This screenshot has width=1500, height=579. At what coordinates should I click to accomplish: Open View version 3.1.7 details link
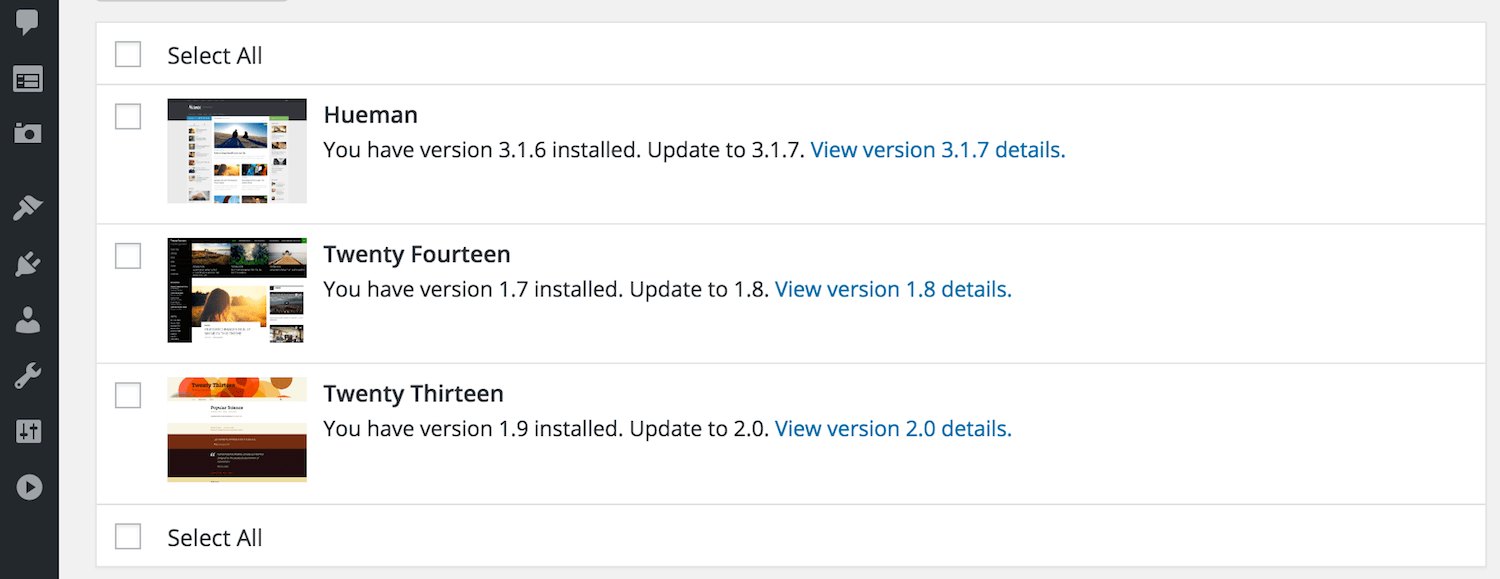937,150
